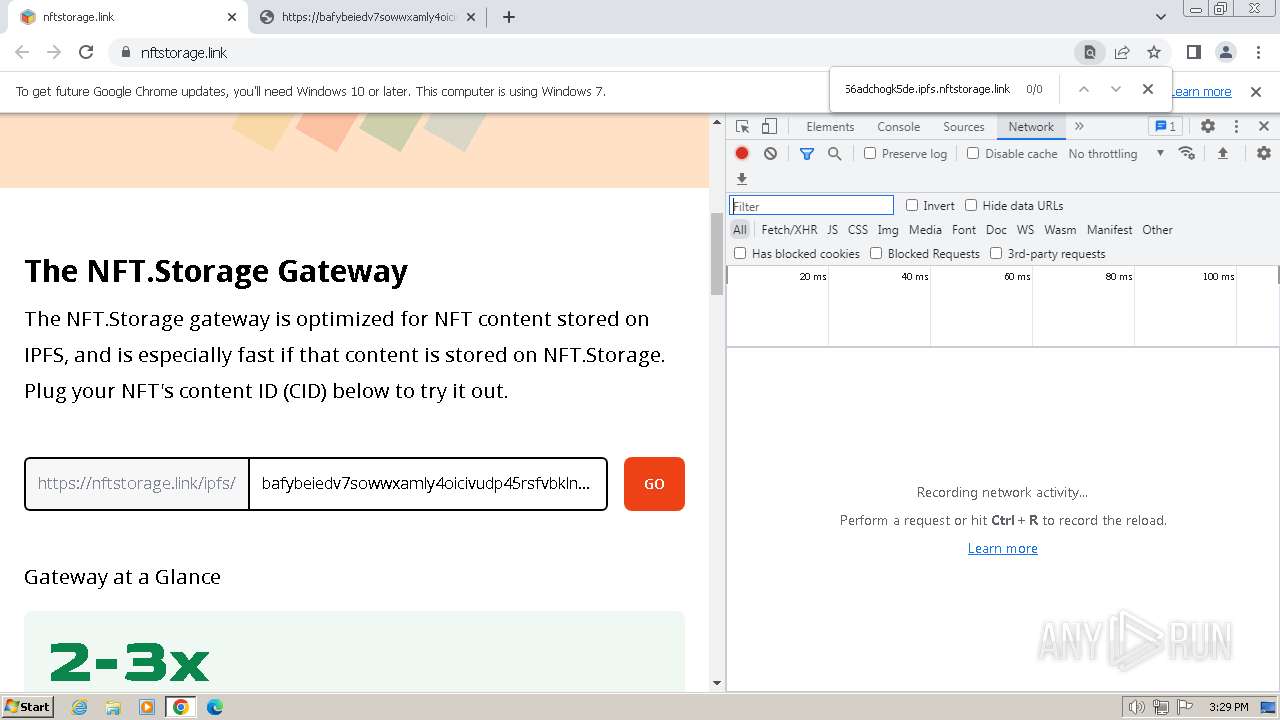1280x720 pixels.
Task: Go to next find-in-page result
Action: (x=1116, y=89)
